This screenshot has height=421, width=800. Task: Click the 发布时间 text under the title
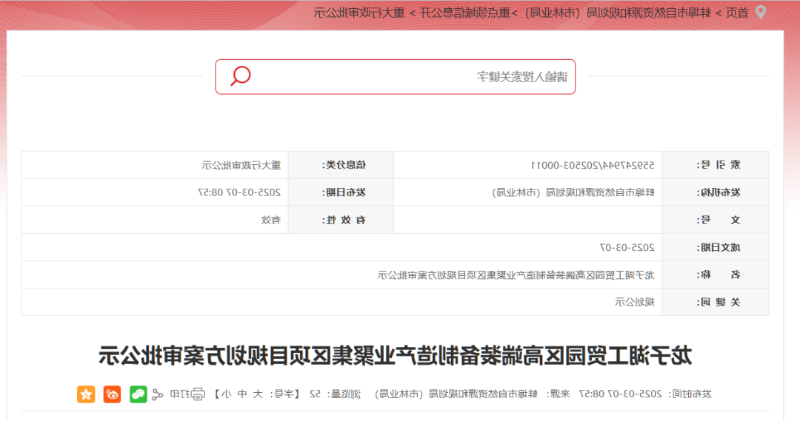click(645, 394)
